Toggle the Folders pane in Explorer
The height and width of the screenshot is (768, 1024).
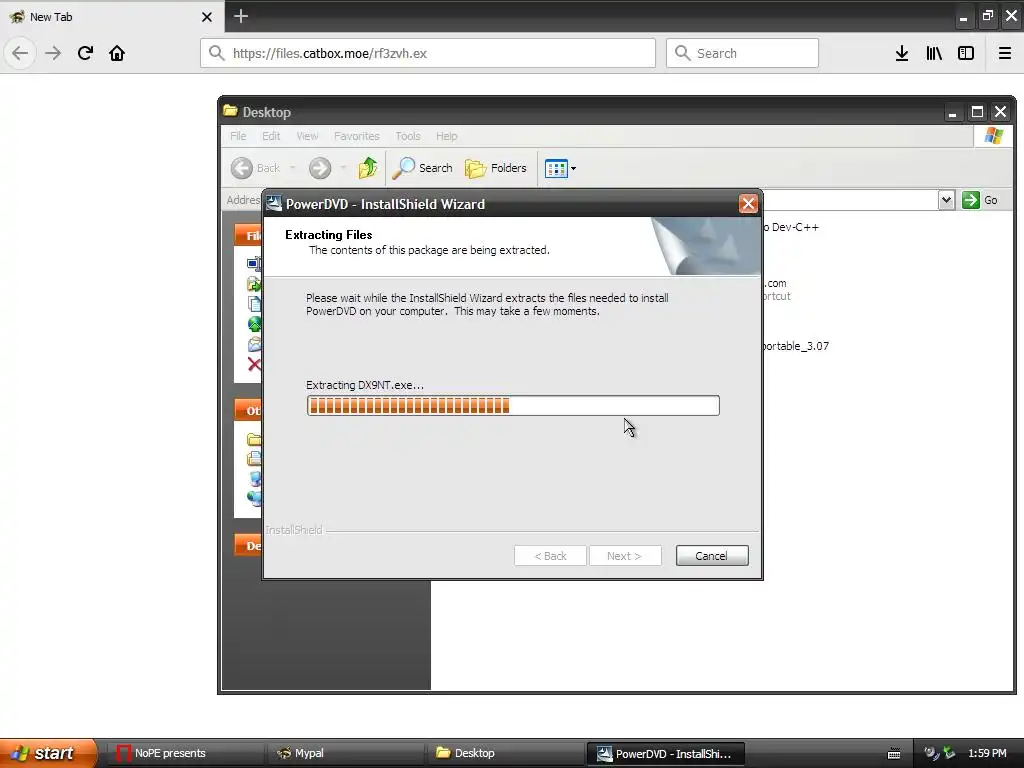coord(496,168)
